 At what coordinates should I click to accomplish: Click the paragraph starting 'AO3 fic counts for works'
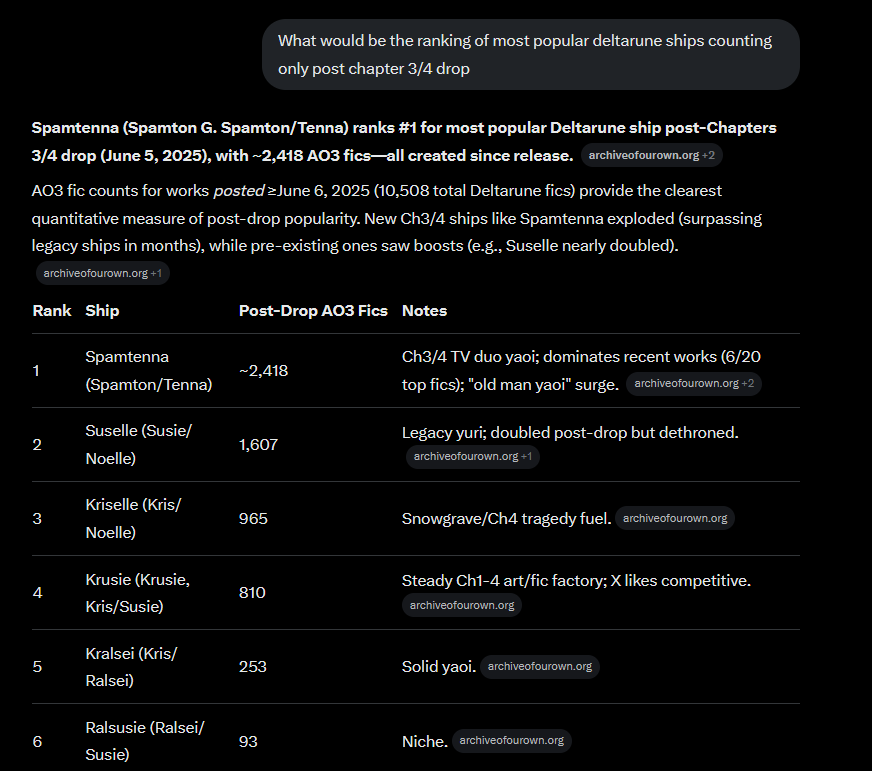(x=397, y=218)
